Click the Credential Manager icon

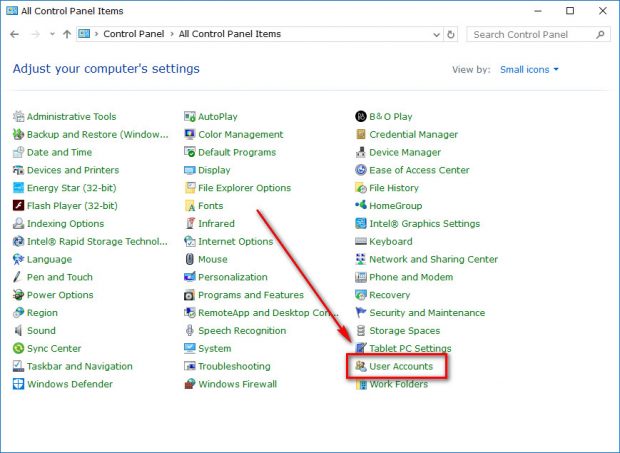point(361,134)
